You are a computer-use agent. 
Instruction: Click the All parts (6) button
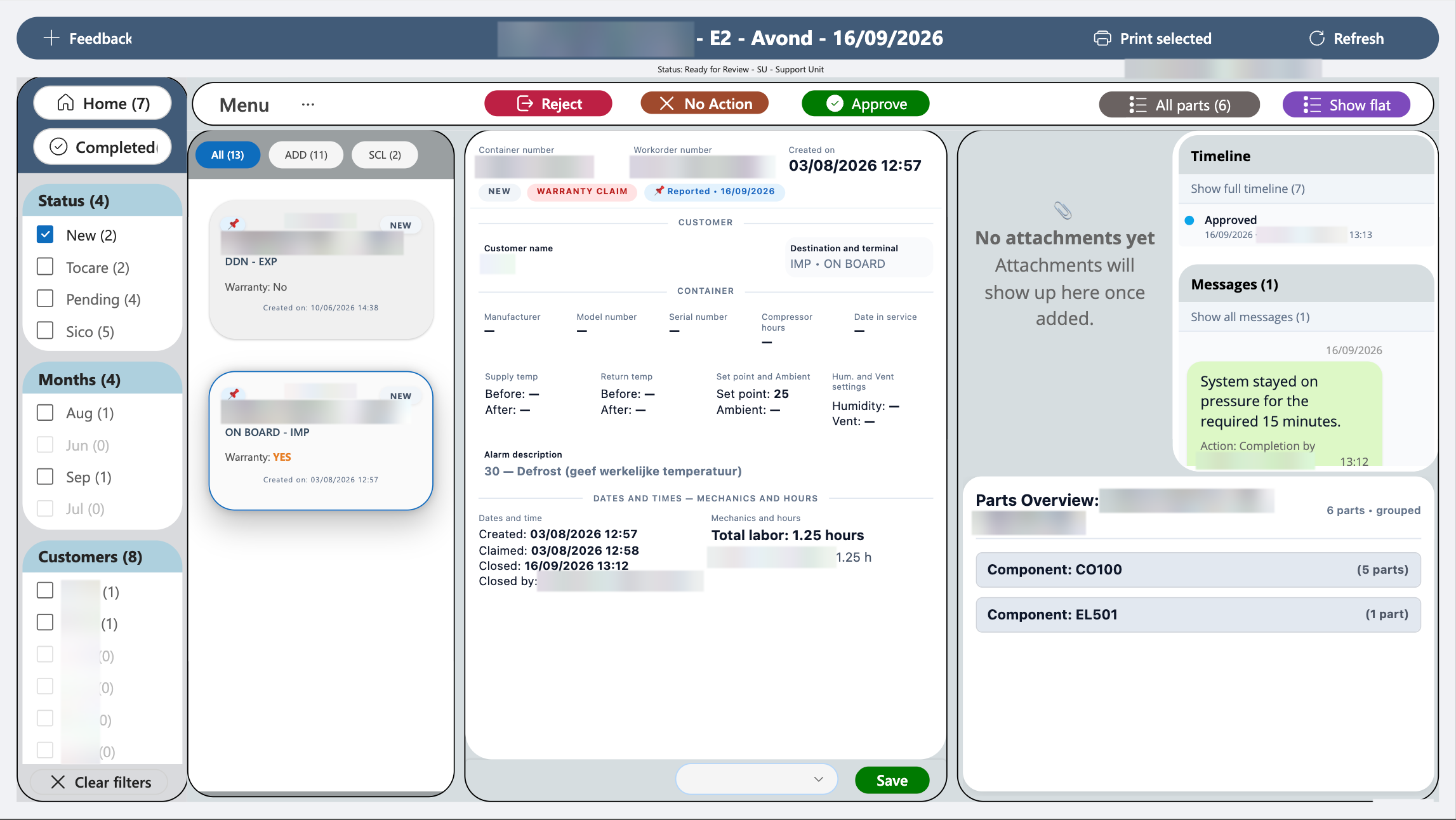pyautogui.click(x=1179, y=105)
